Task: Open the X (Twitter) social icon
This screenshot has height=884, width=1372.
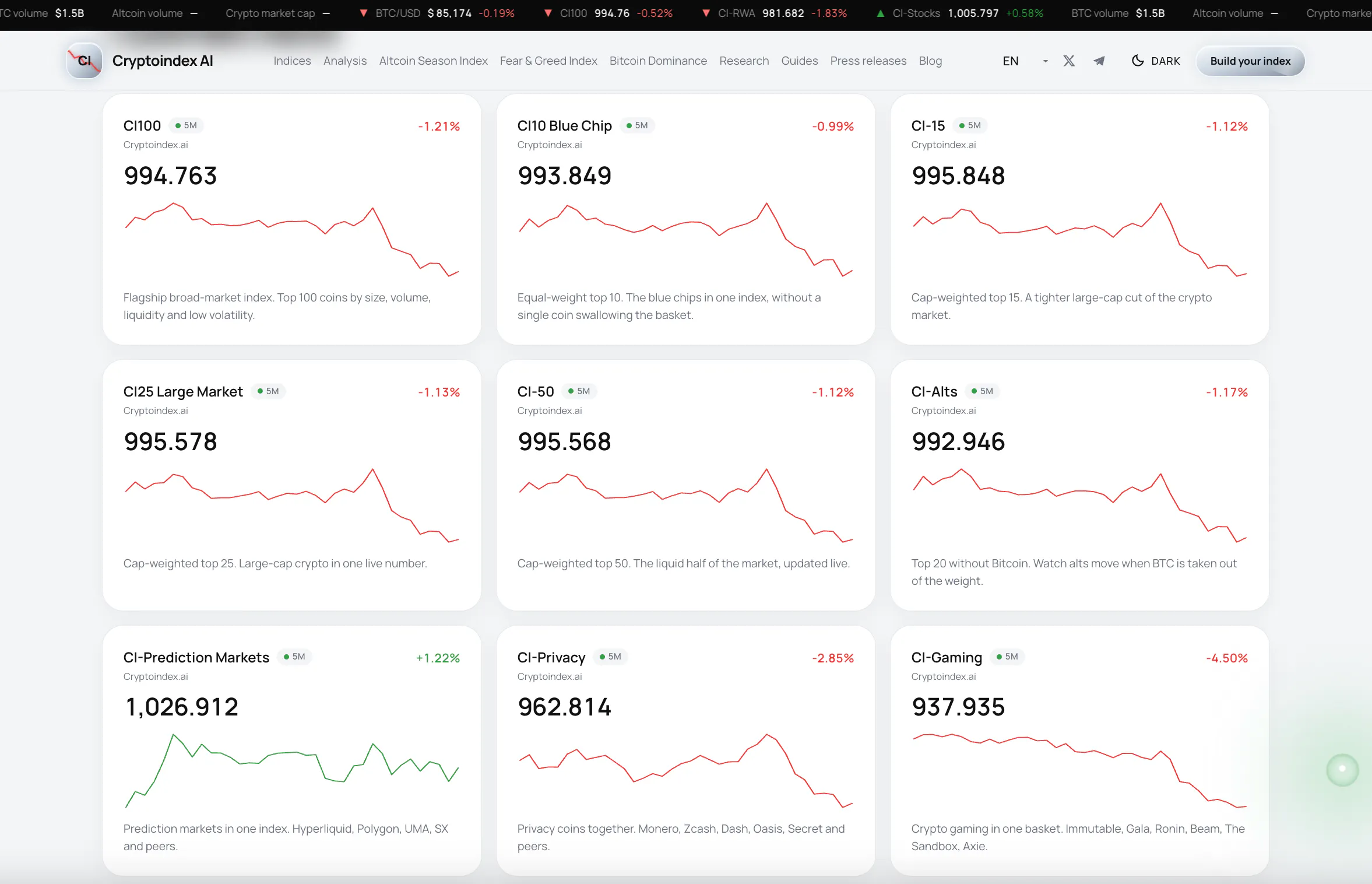Action: point(1068,61)
